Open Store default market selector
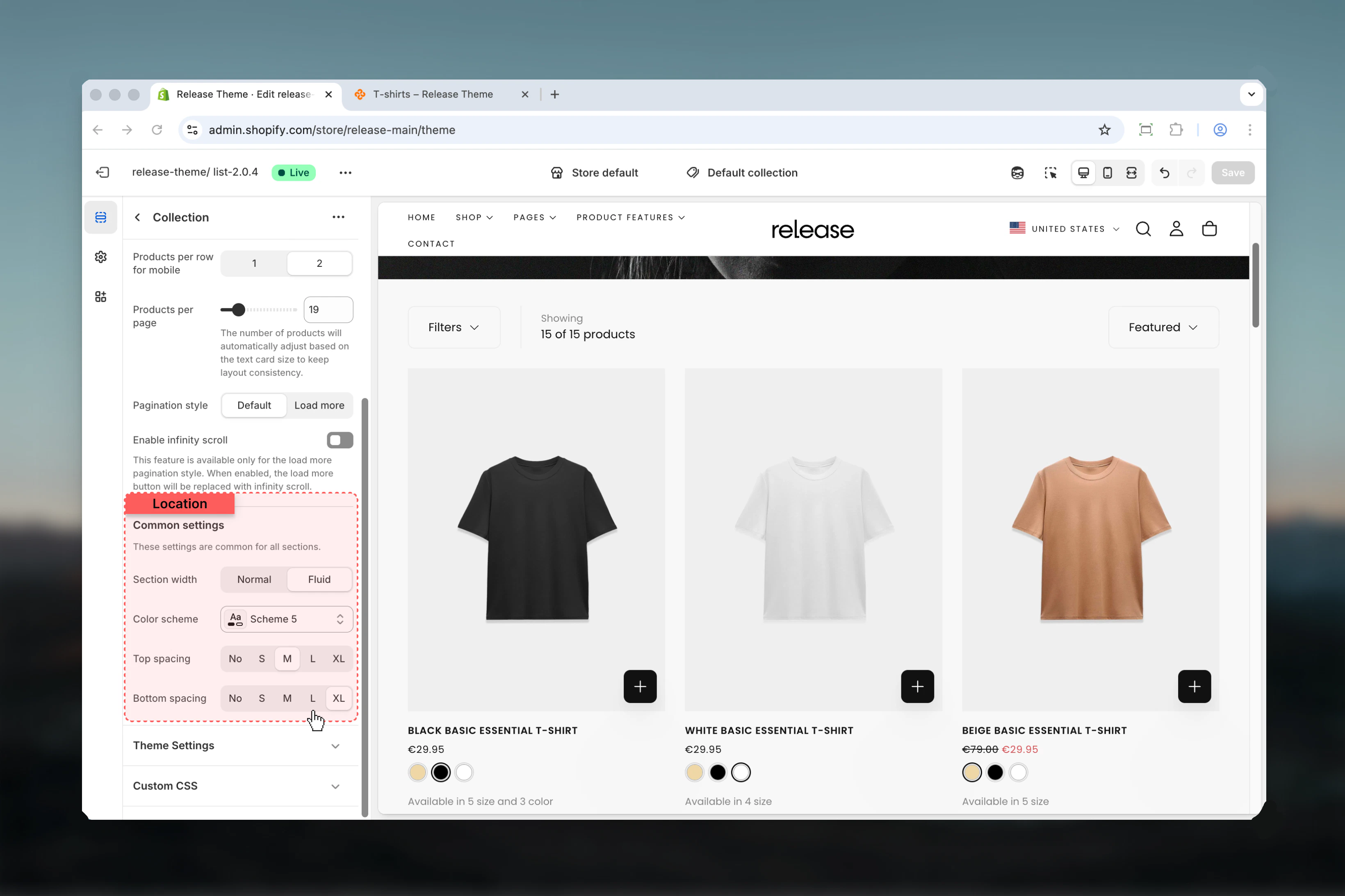The width and height of the screenshot is (1345, 896). (x=594, y=173)
